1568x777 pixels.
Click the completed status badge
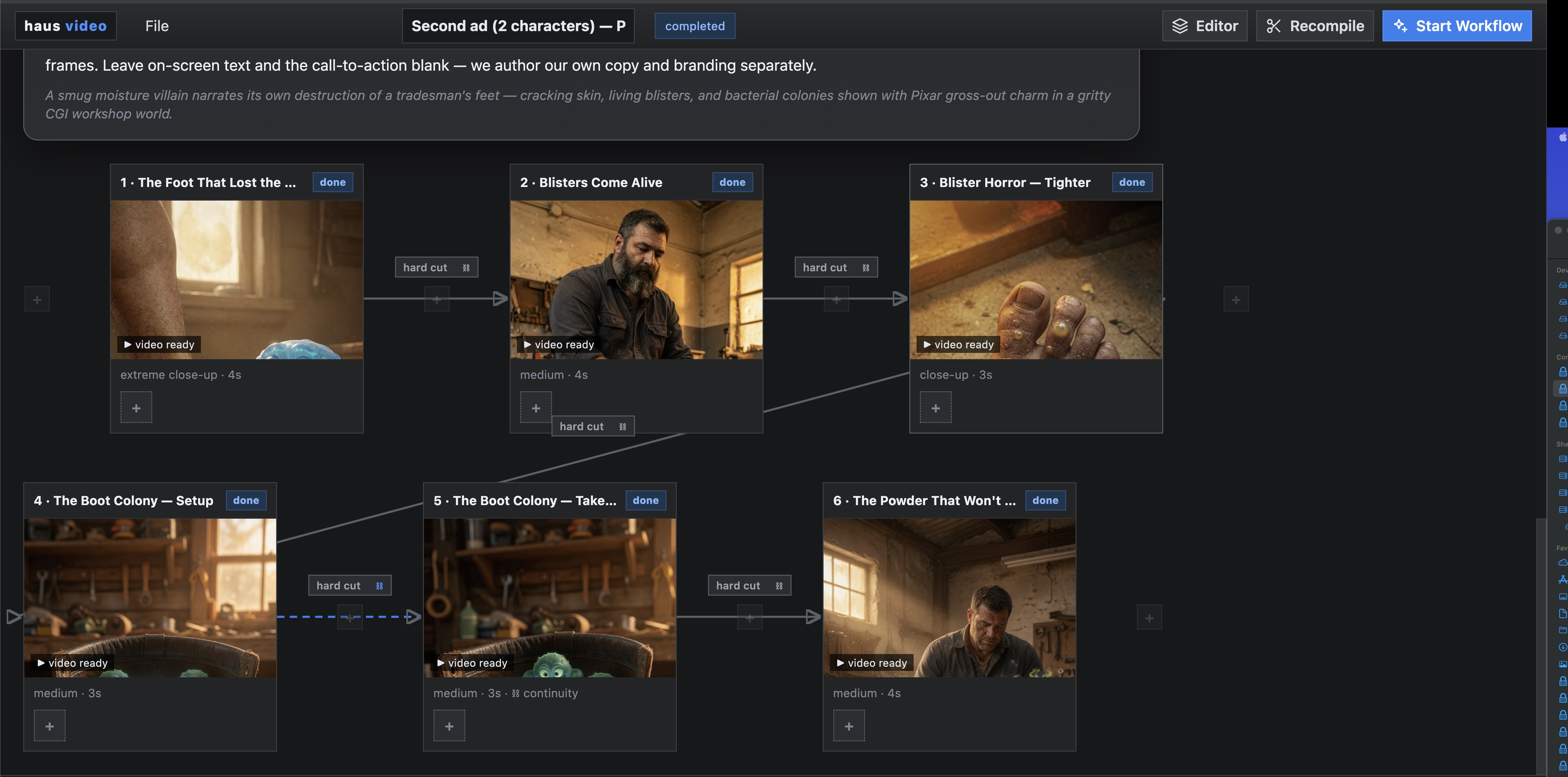[x=695, y=26]
